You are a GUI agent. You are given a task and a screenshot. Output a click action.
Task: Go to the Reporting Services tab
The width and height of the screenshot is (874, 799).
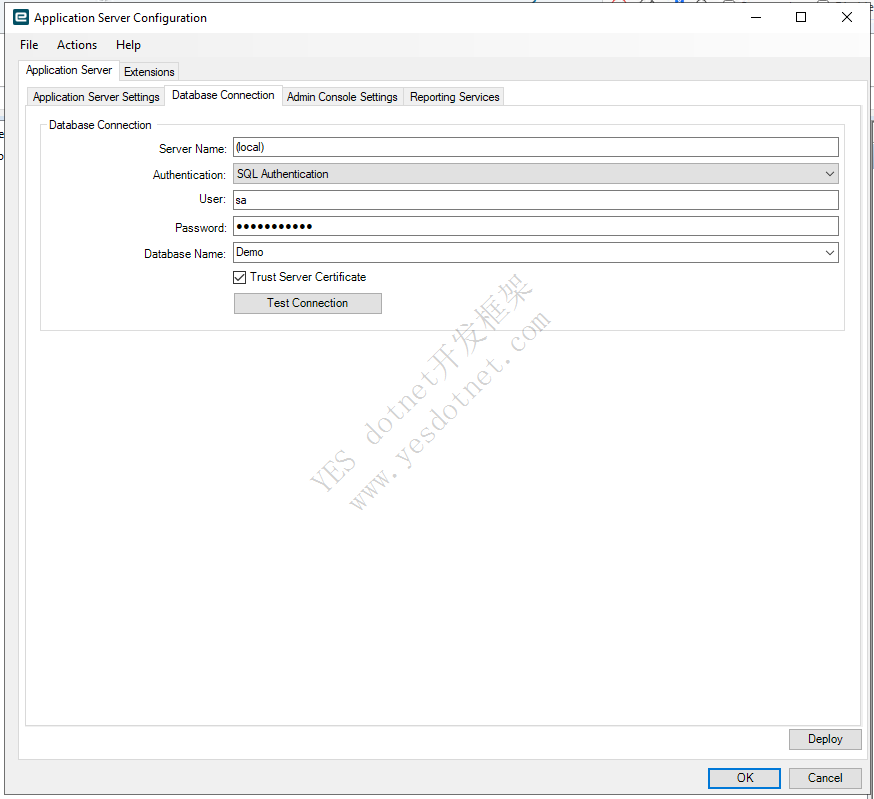[454, 97]
